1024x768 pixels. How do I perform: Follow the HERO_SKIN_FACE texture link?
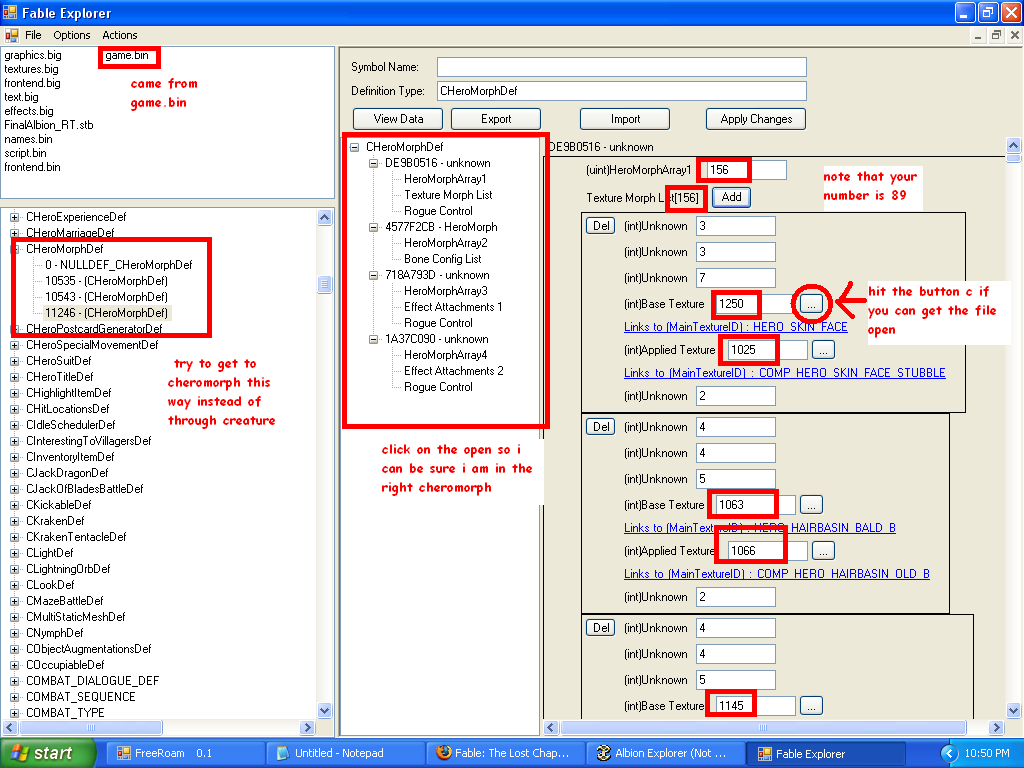click(735, 327)
